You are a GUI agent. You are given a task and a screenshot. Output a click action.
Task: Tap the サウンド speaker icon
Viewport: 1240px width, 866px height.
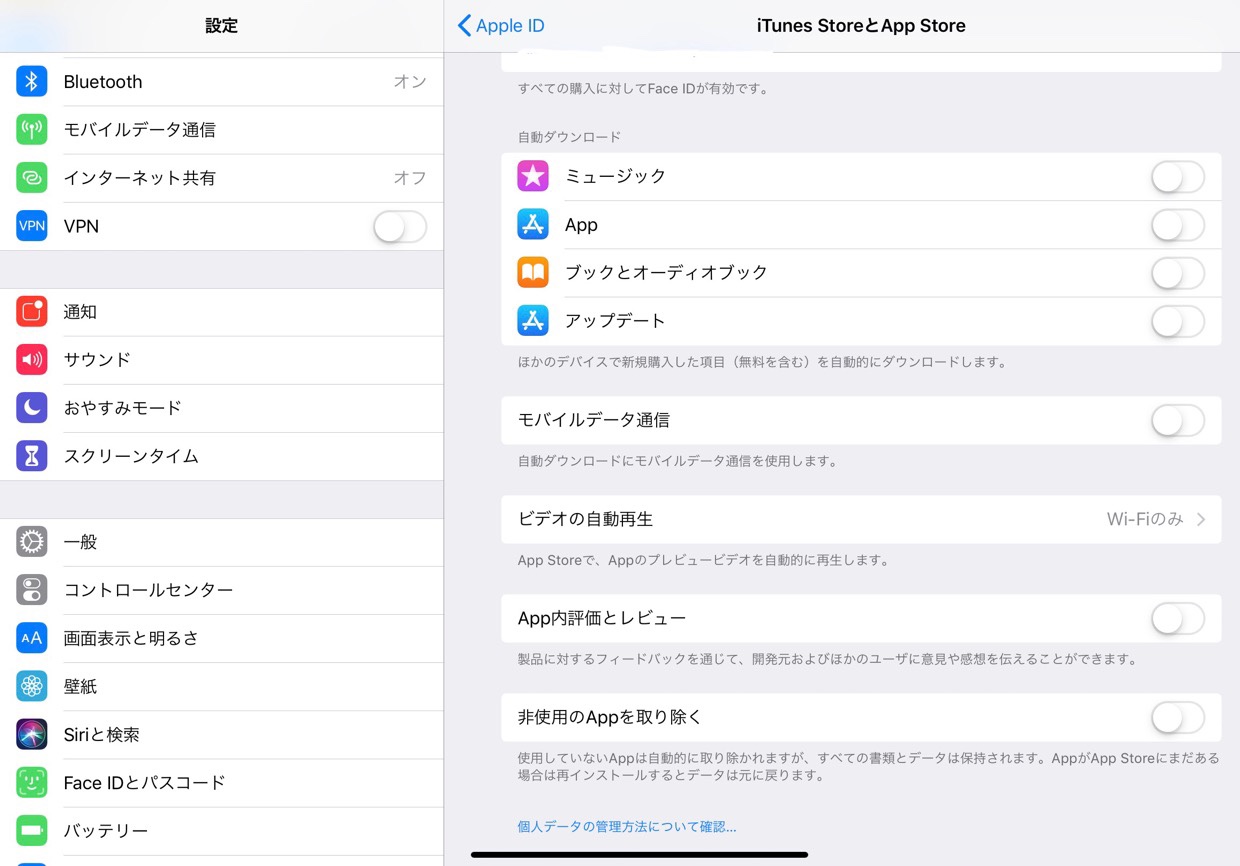(32, 360)
